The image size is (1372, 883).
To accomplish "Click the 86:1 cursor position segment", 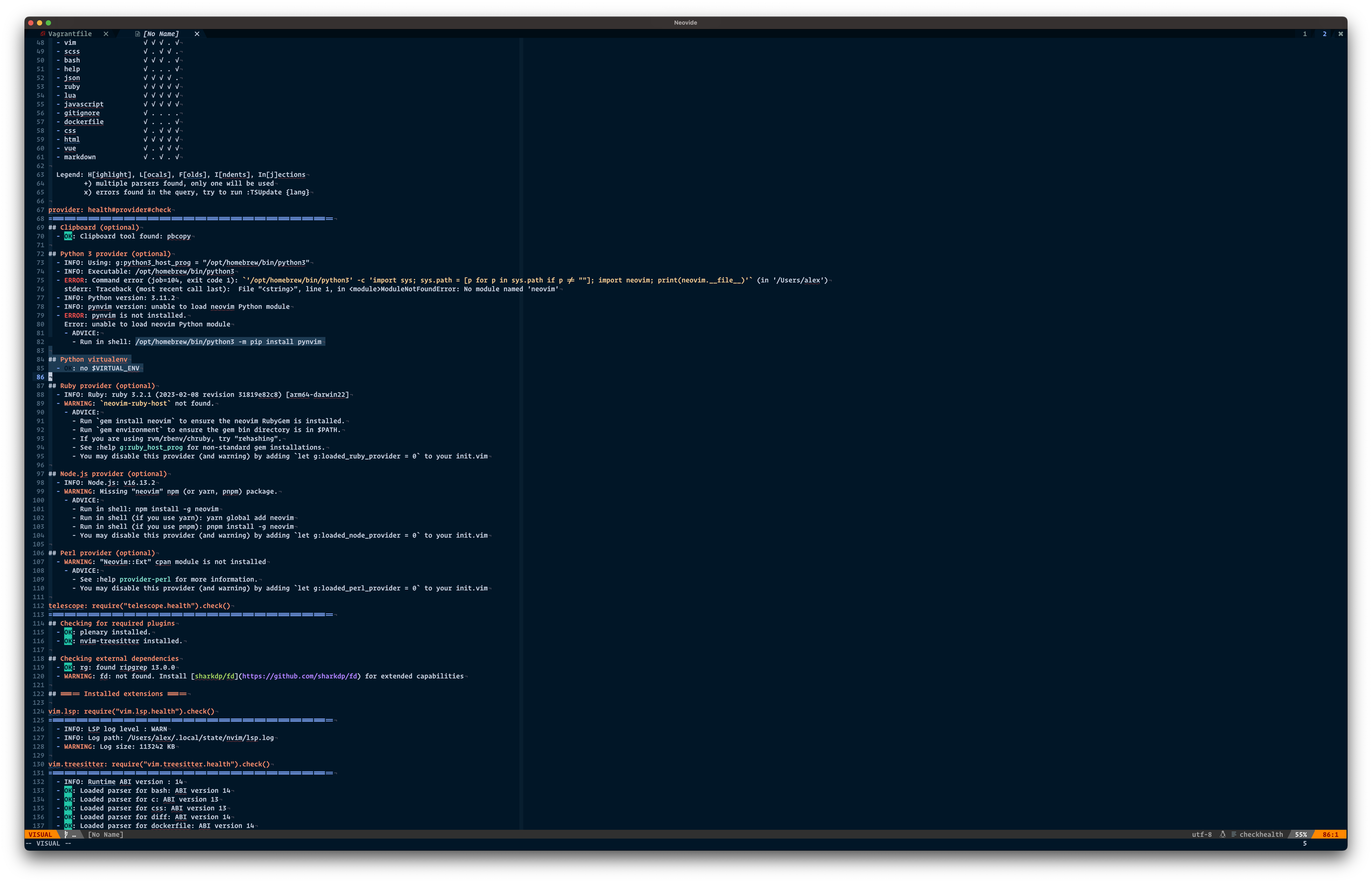I will tap(1330, 834).
